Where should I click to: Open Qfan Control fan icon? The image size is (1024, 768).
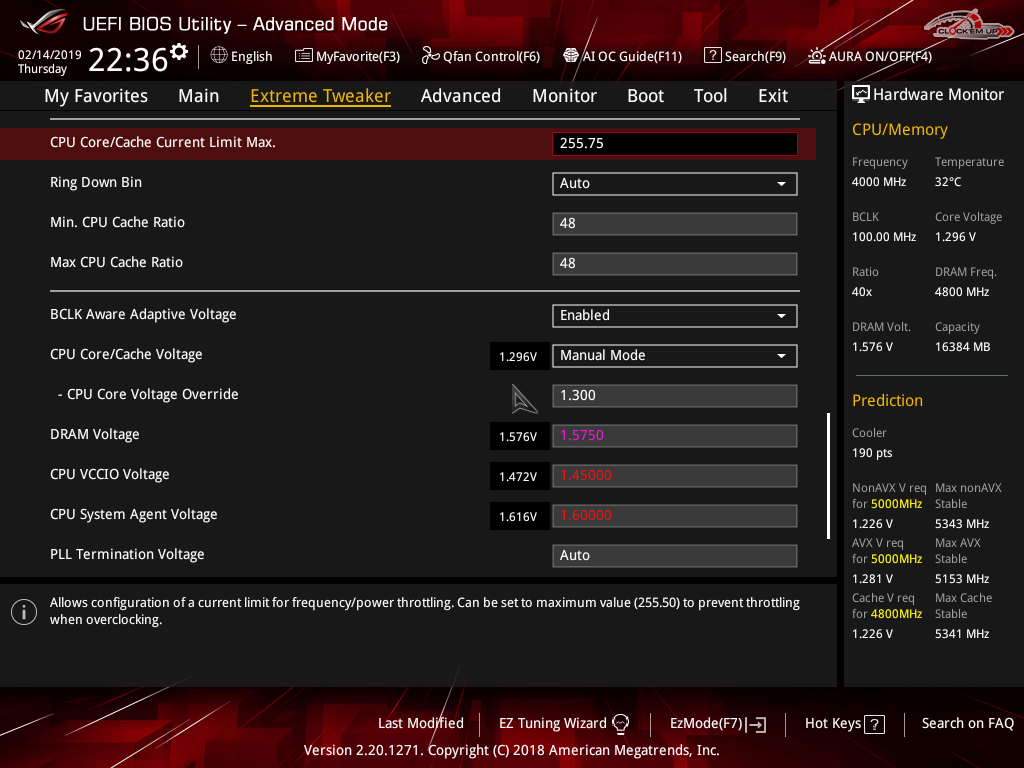point(431,56)
